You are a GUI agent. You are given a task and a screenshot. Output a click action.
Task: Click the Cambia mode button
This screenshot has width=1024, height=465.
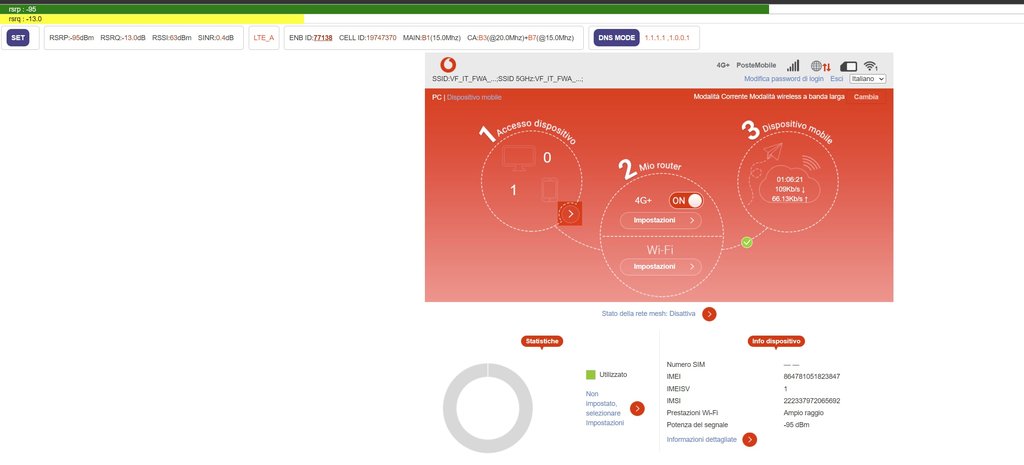(866, 97)
